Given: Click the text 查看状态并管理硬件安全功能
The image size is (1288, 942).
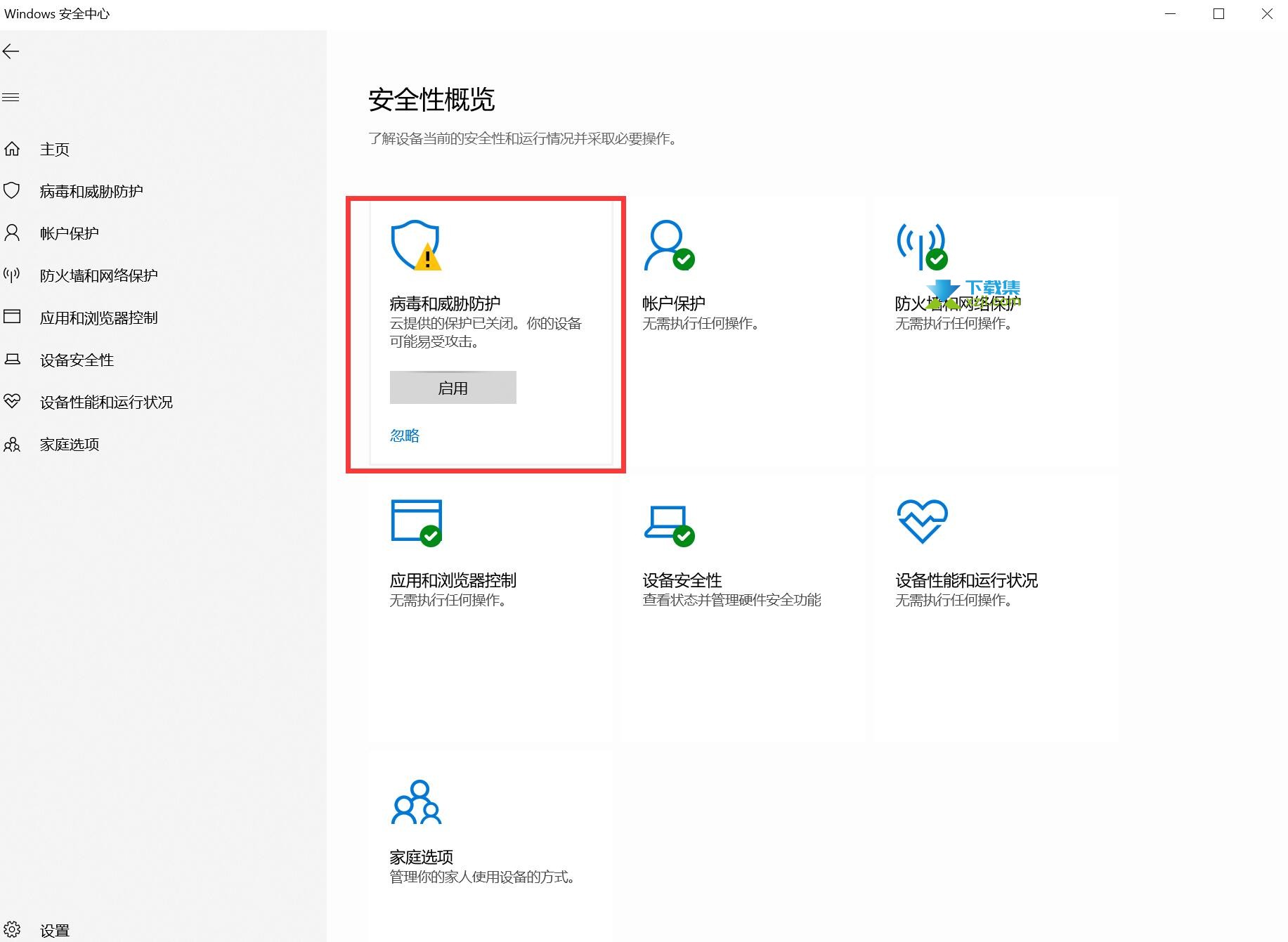Looking at the screenshot, I should tap(731, 600).
